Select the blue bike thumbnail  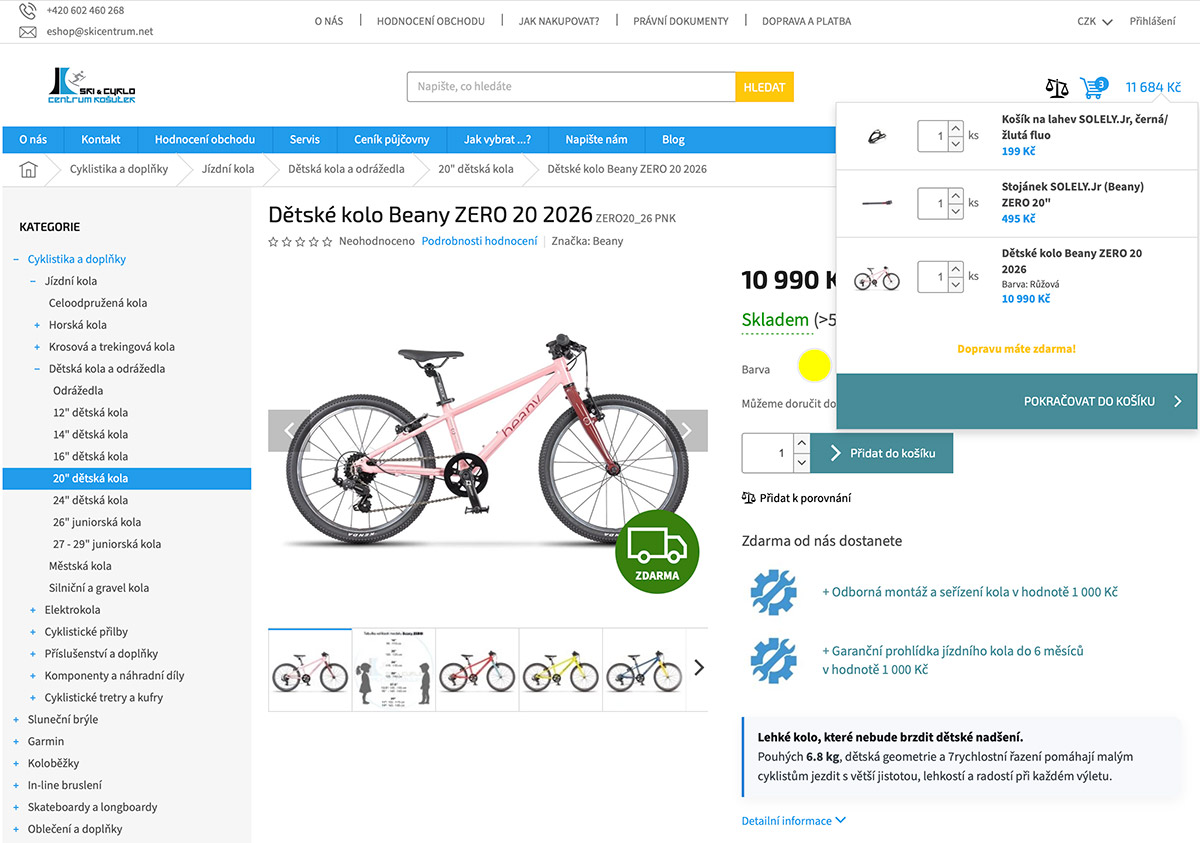(644, 670)
